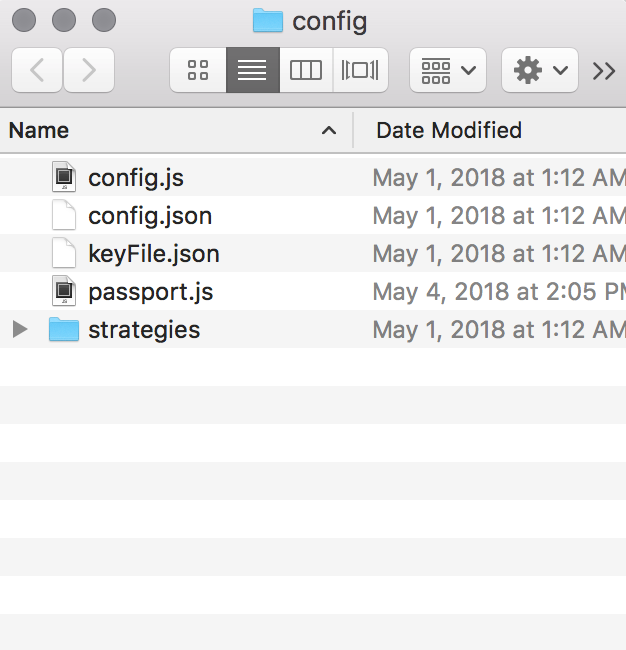
Task: Go back to previous folder
Action: point(37,70)
